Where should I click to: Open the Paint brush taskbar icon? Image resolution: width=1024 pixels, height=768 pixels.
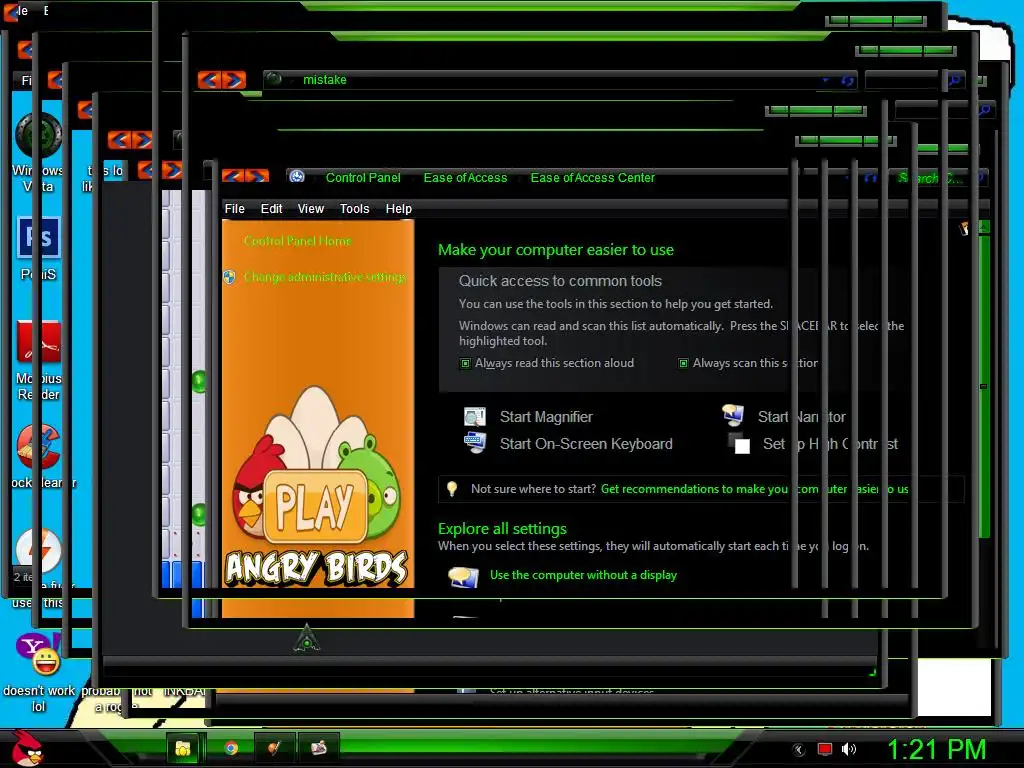(274, 748)
